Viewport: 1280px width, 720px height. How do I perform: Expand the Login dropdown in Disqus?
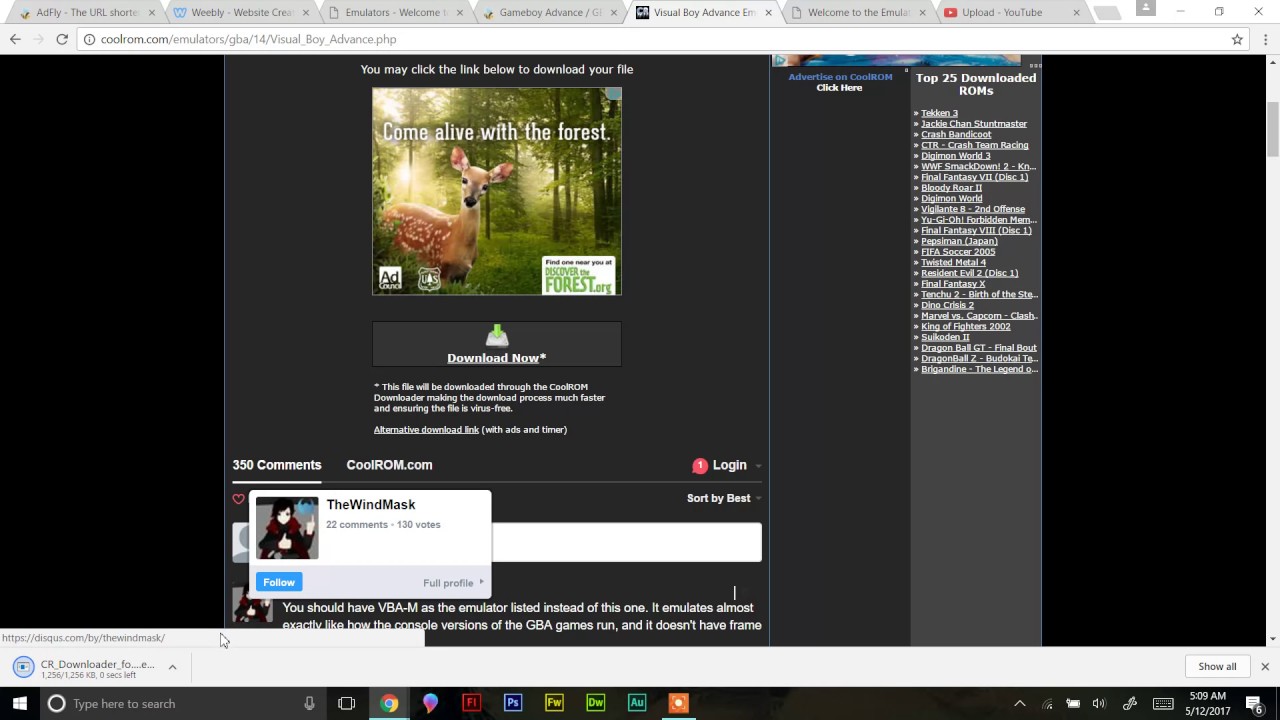[758, 466]
